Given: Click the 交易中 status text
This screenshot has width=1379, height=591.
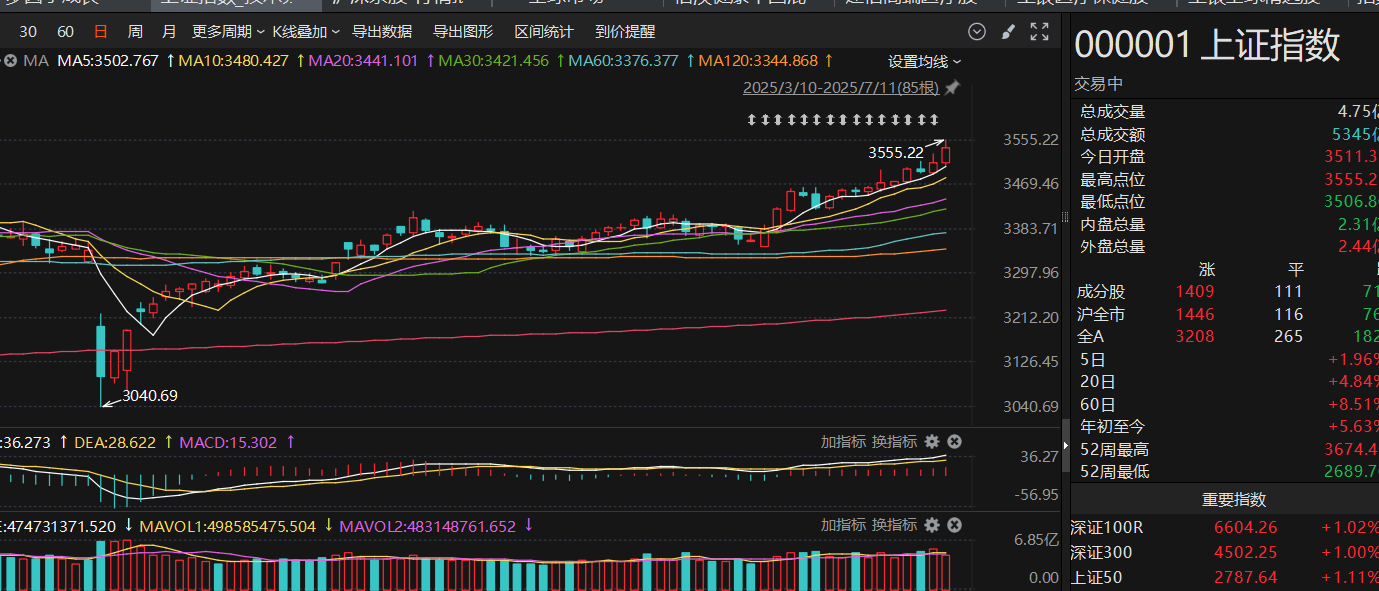Looking at the screenshot, I should click(1099, 84).
